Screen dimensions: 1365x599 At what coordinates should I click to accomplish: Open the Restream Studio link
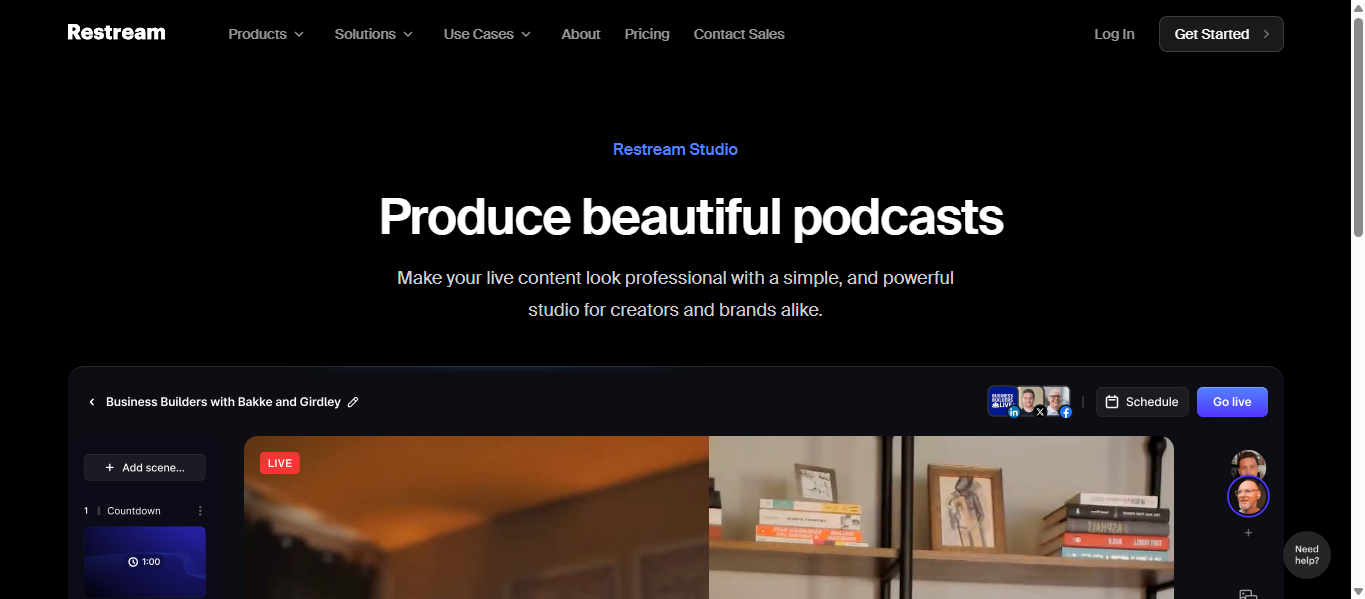coord(675,149)
